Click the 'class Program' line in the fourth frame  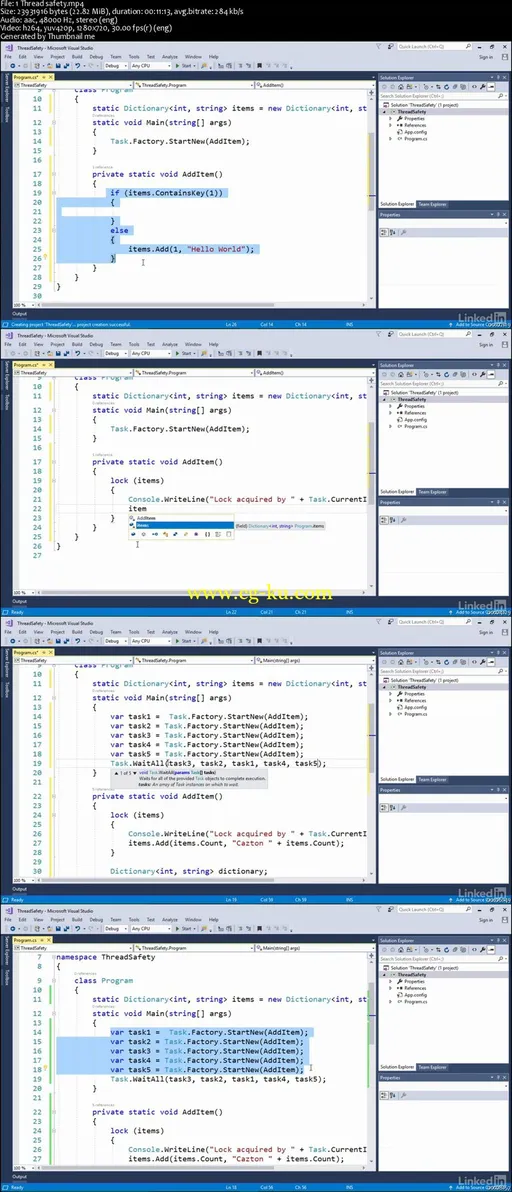tap(103, 981)
